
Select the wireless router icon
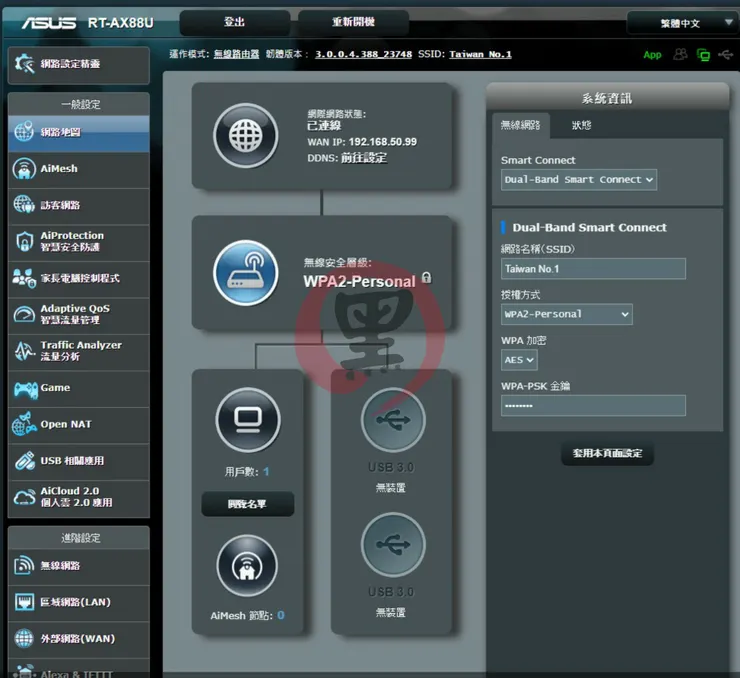coord(245,273)
